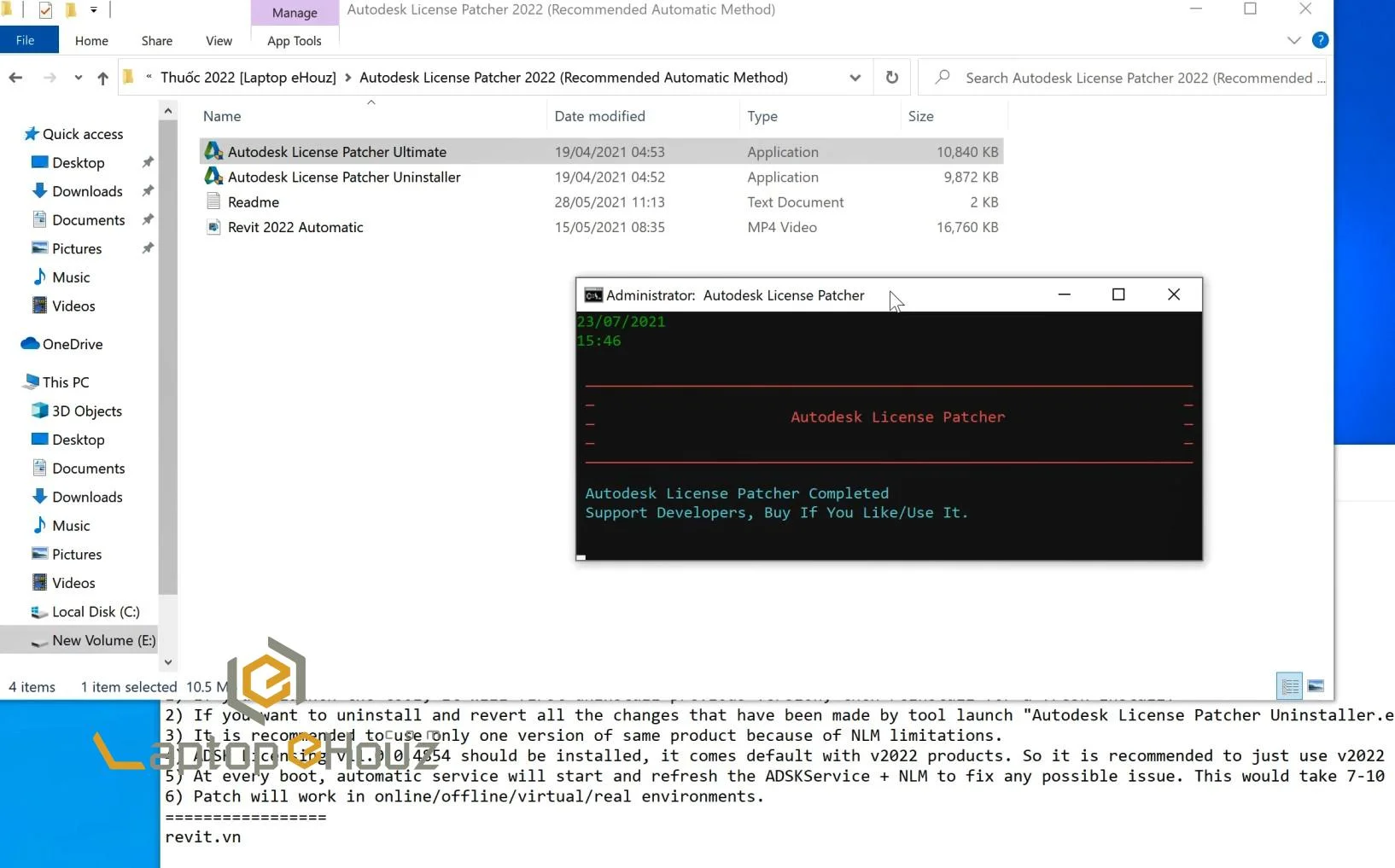Open pinned Desktop under Quick access
The image size is (1395, 868).
78,163
